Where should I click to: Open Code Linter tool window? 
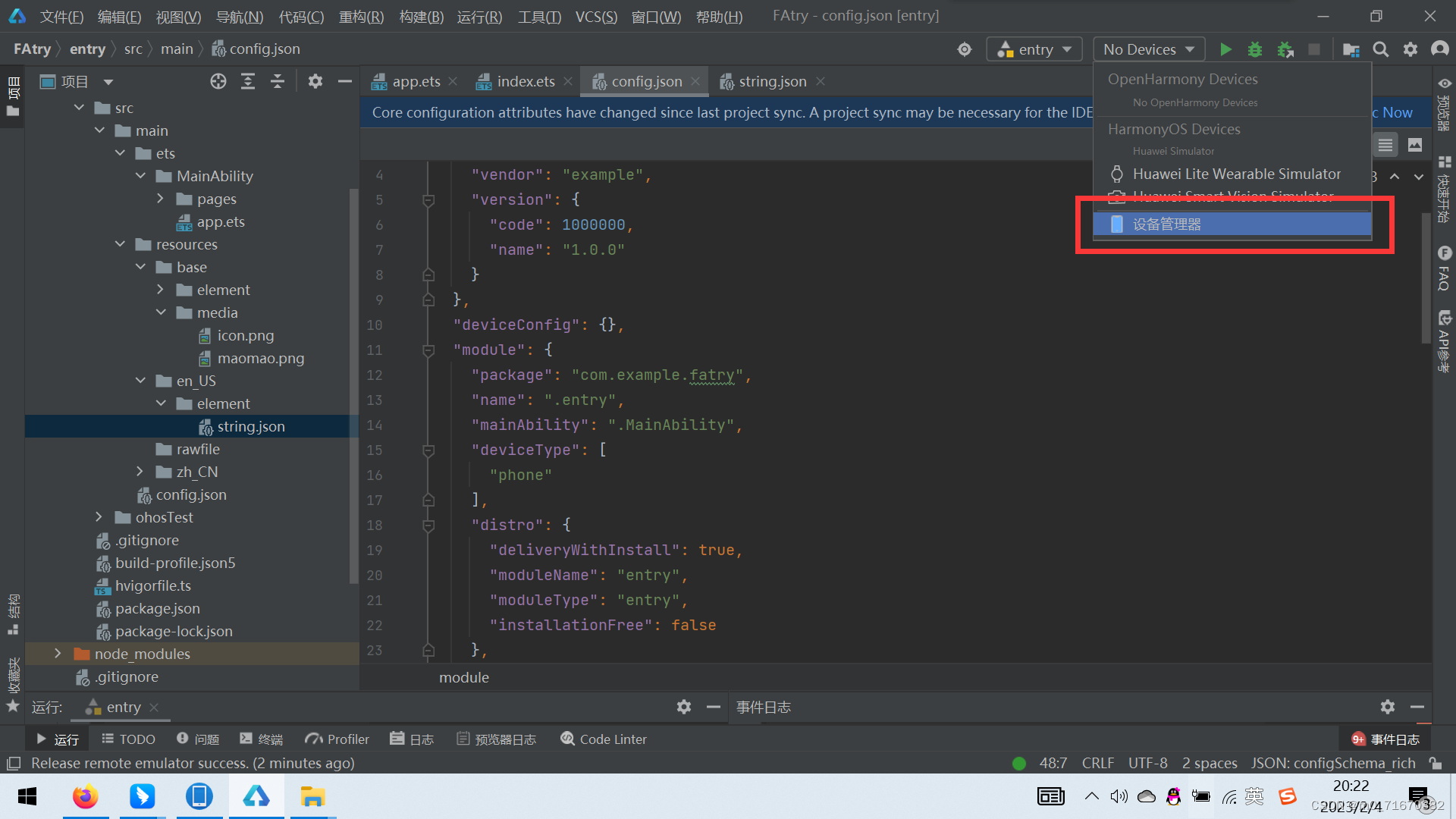604,739
